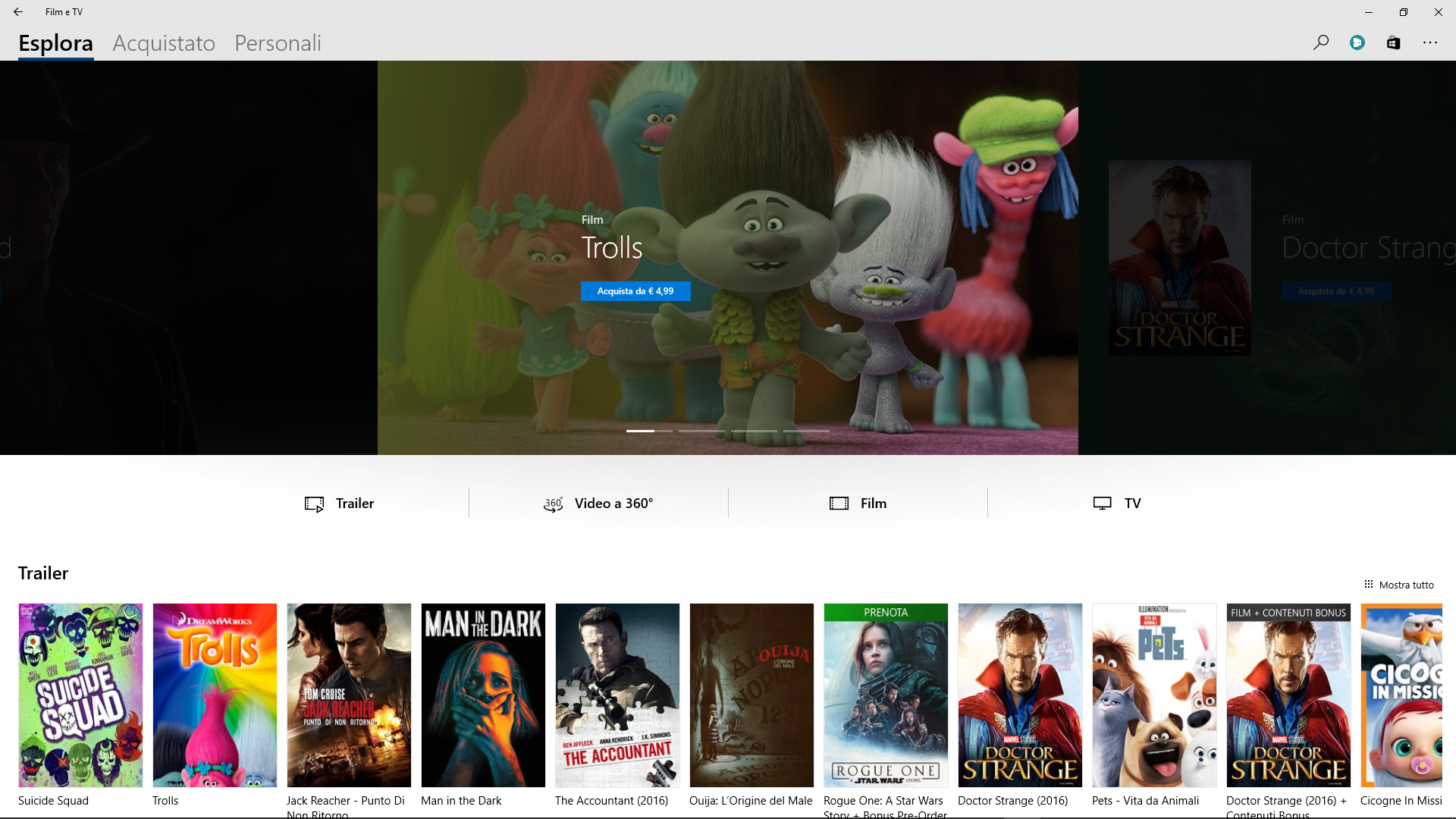Viewport: 1456px width, 819px height.
Task: Open the Pets poster
Action: pyautogui.click(x=1154, y=695)
